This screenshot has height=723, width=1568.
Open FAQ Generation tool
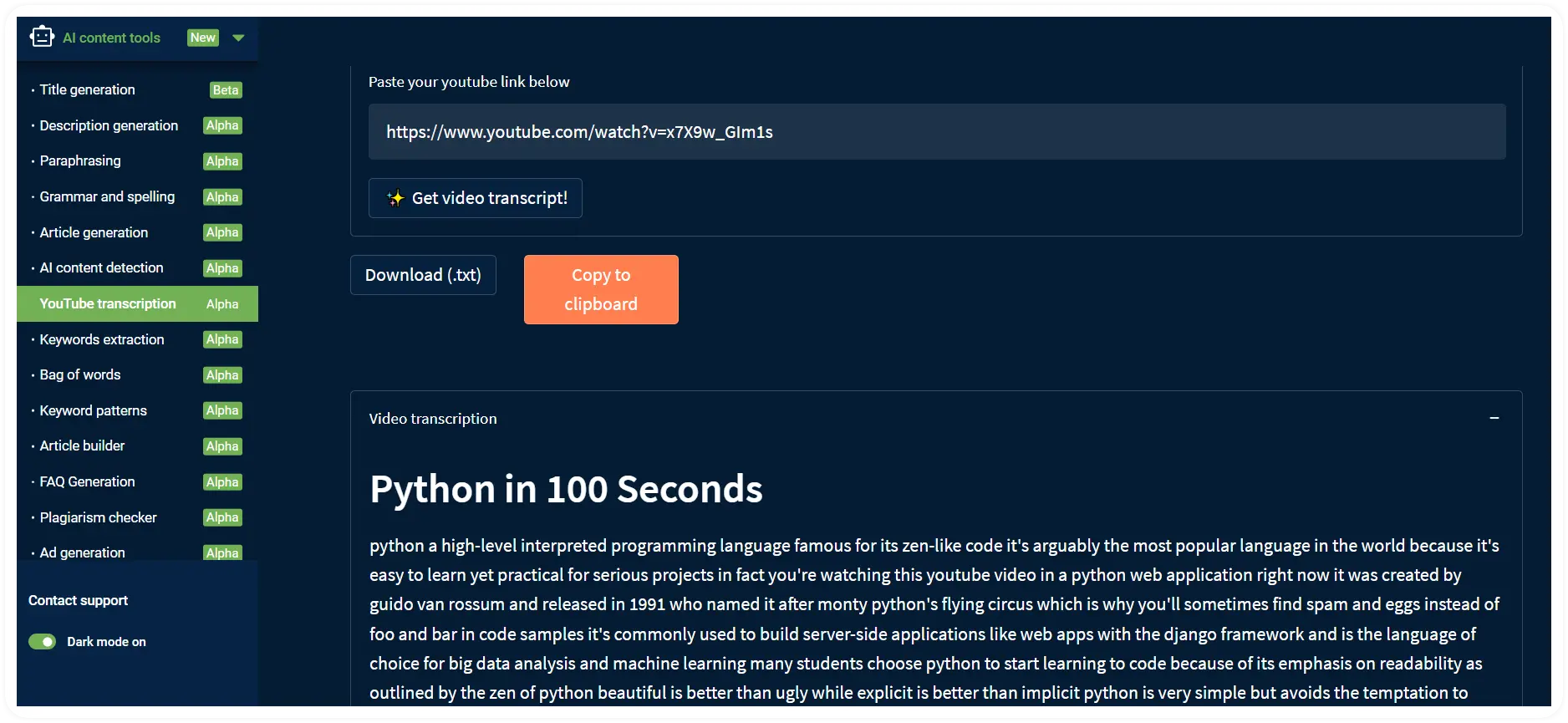click(87, 481)
